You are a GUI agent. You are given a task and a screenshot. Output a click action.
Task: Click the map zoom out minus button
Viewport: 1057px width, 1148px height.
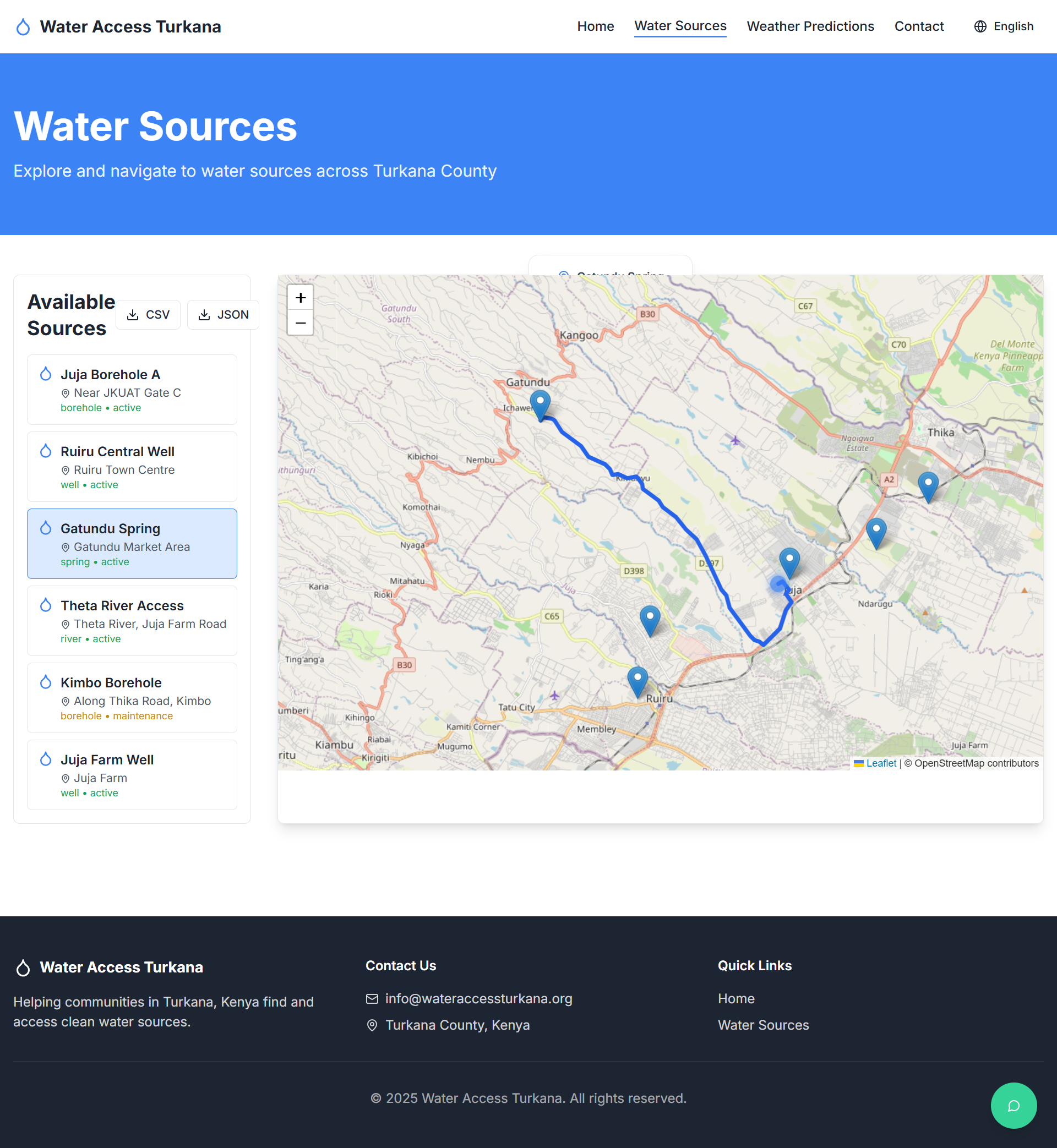[x=300, y=323]
